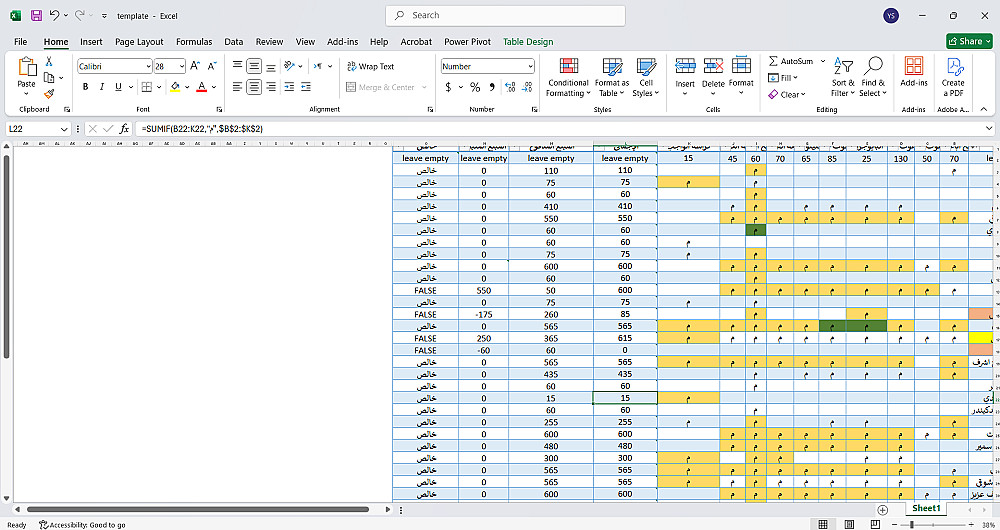Click the Format Painter brush icon

tap(49, 93)
